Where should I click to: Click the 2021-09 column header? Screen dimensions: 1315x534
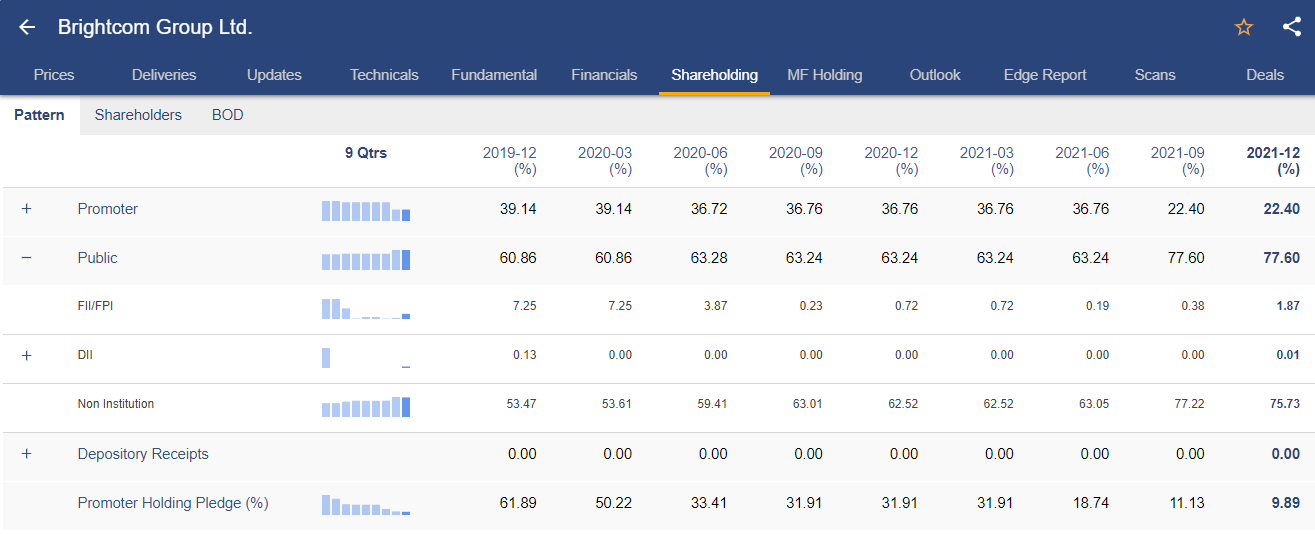(1178, 161)
